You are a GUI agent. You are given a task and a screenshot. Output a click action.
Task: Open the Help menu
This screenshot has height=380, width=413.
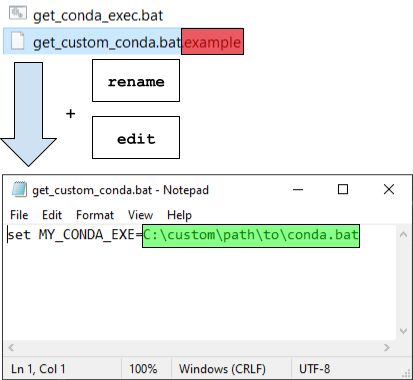tap(179, 215)
